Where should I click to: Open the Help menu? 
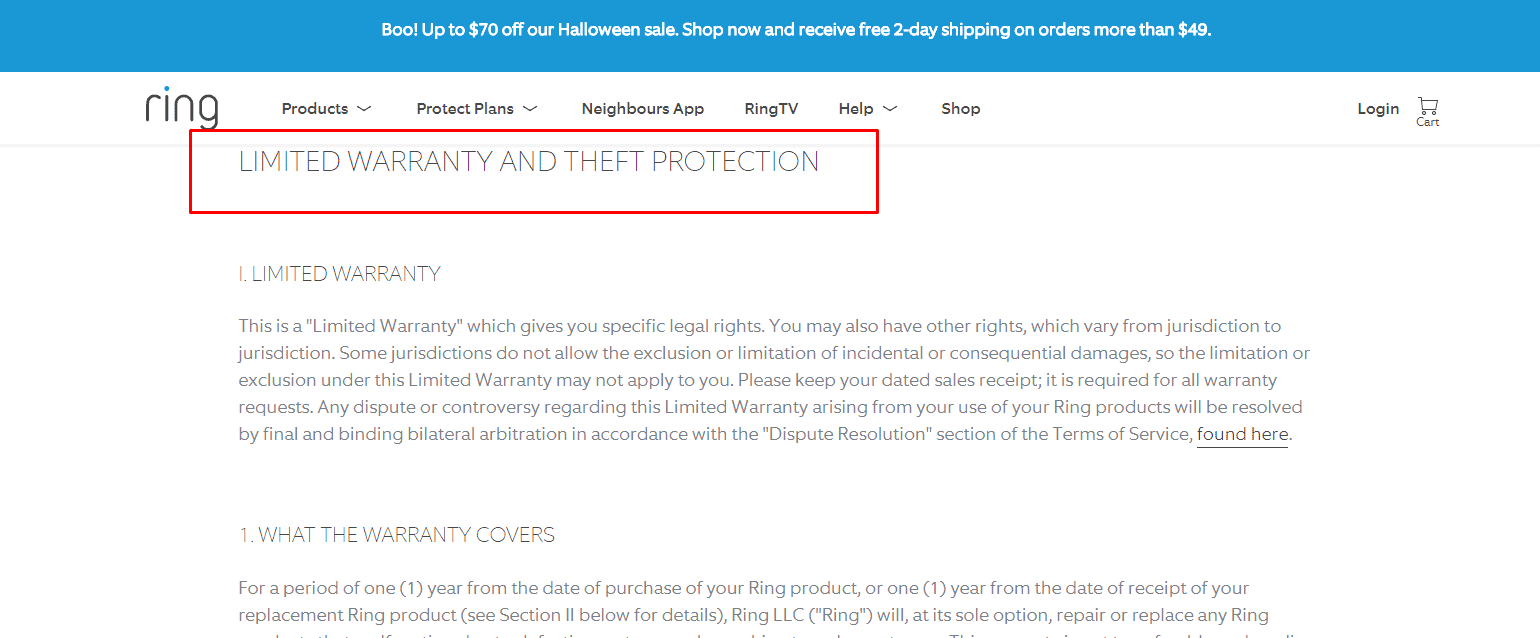(x=855, y=108)
